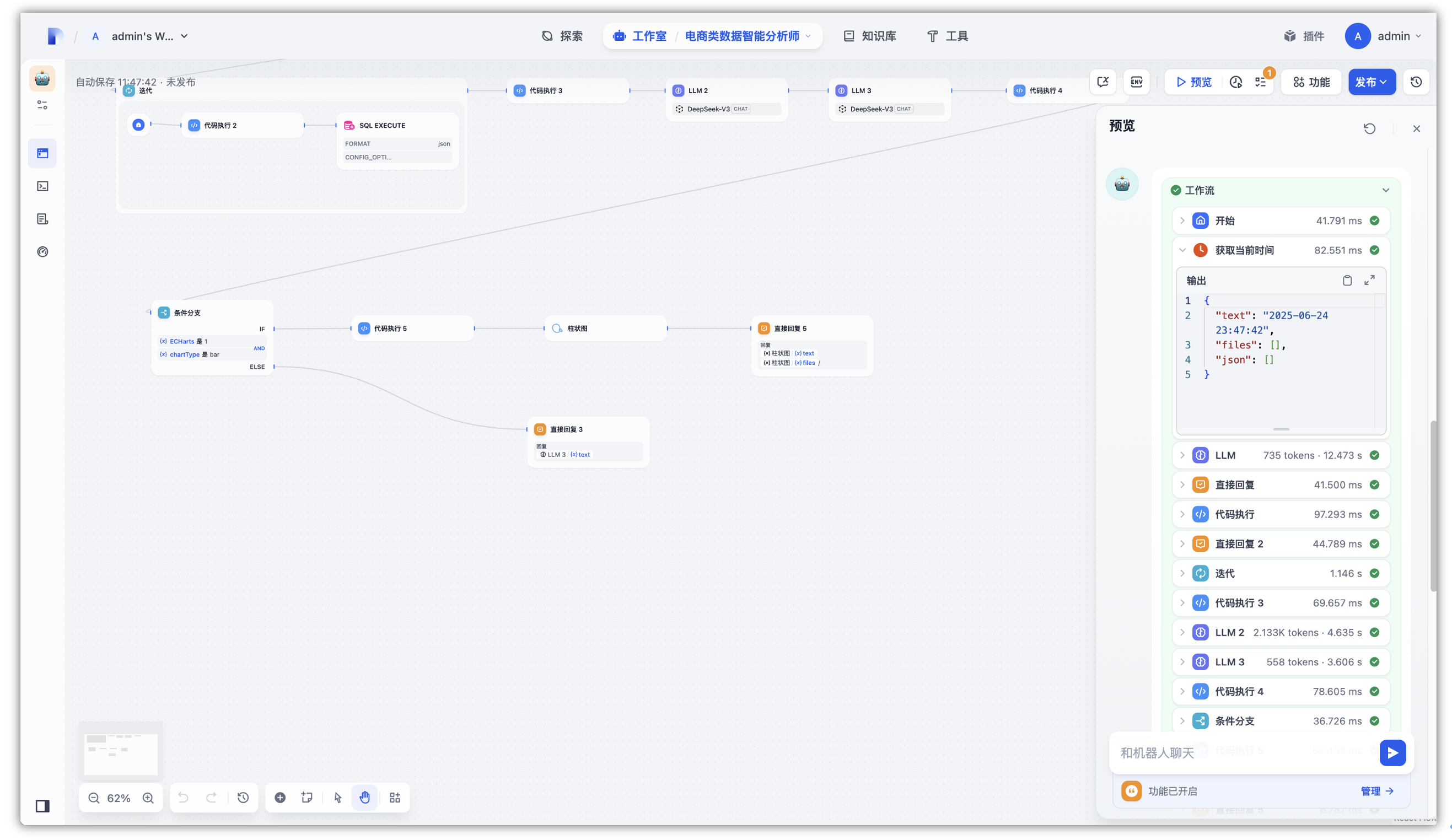The width and height of the screenshot is (1452, 840).
Task: Open the ENV environment variables icon
Action: 1136,82
